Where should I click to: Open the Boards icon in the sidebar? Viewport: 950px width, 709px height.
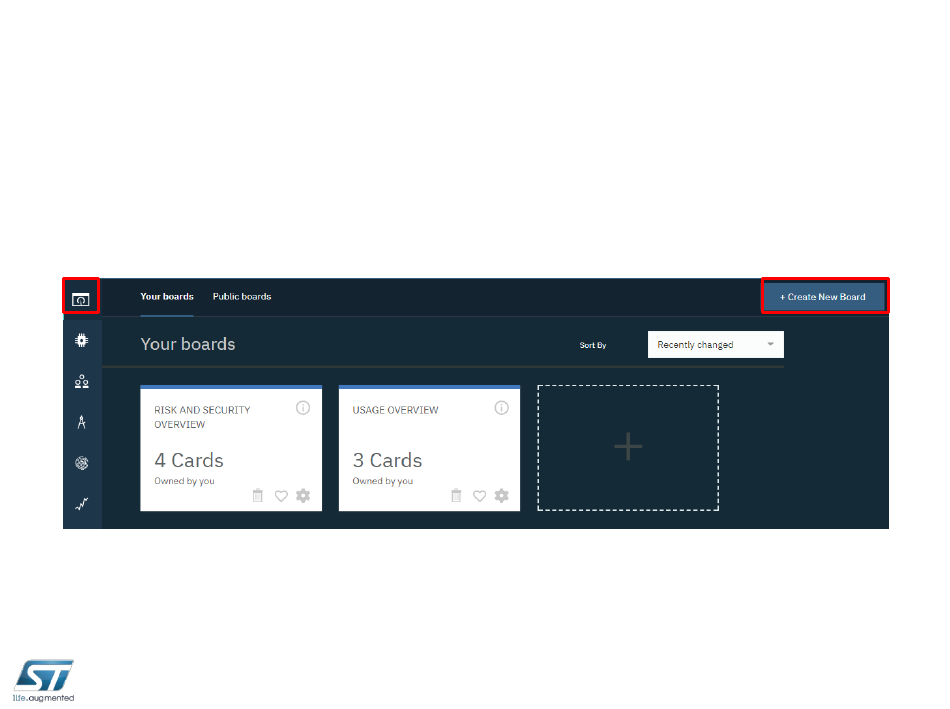click(81, 299)
